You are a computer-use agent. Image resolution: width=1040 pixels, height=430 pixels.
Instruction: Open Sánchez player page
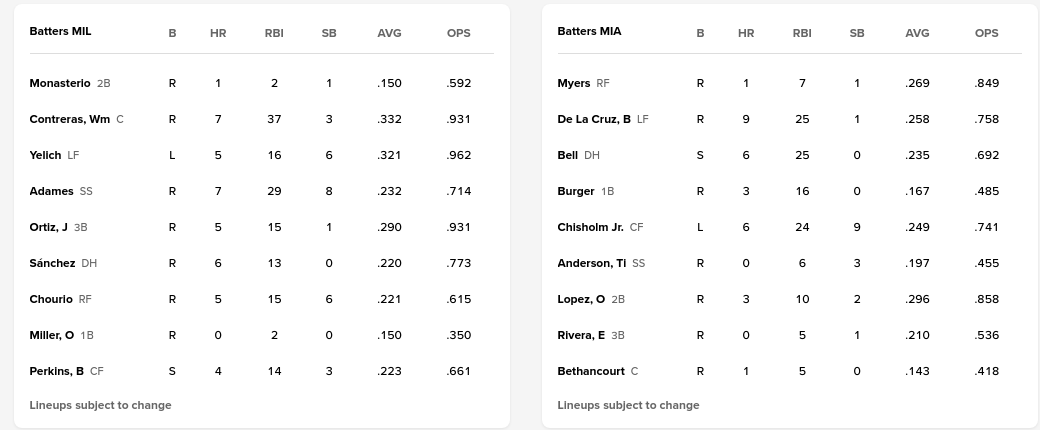pyautogui.click(x=52, y=263)
